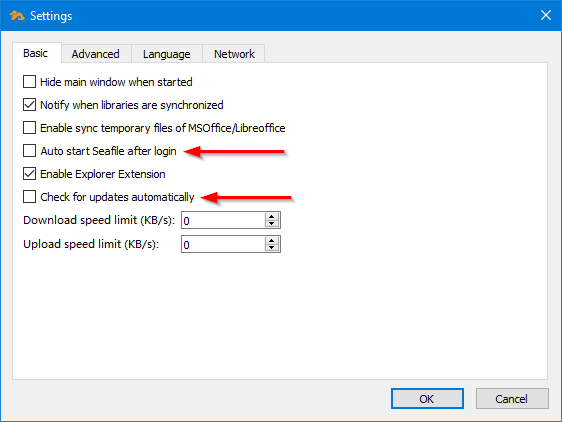Open the Advanced tab

coord(95,54)
